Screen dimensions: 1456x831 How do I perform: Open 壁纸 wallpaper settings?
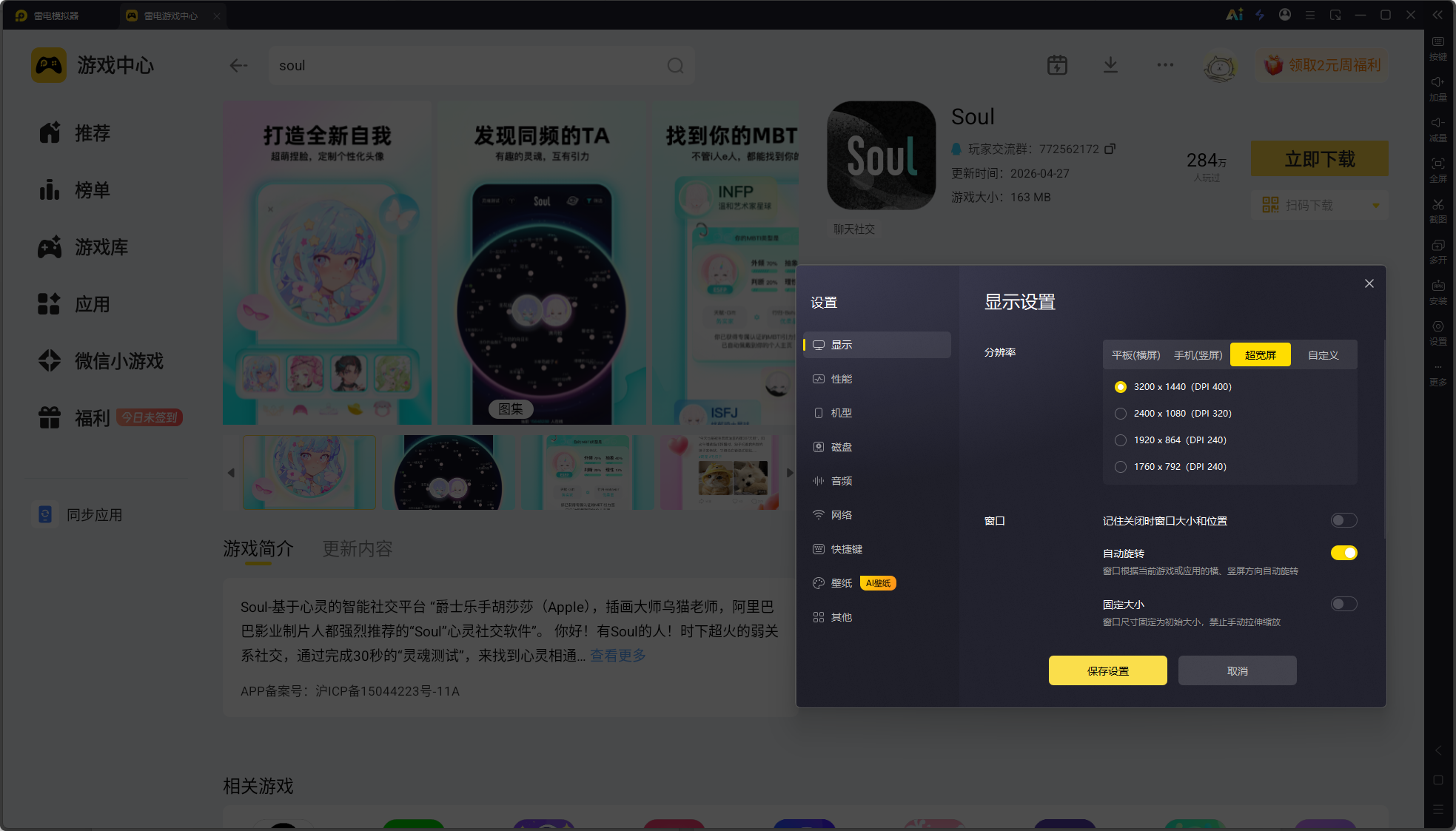click(x=877, y=583)
